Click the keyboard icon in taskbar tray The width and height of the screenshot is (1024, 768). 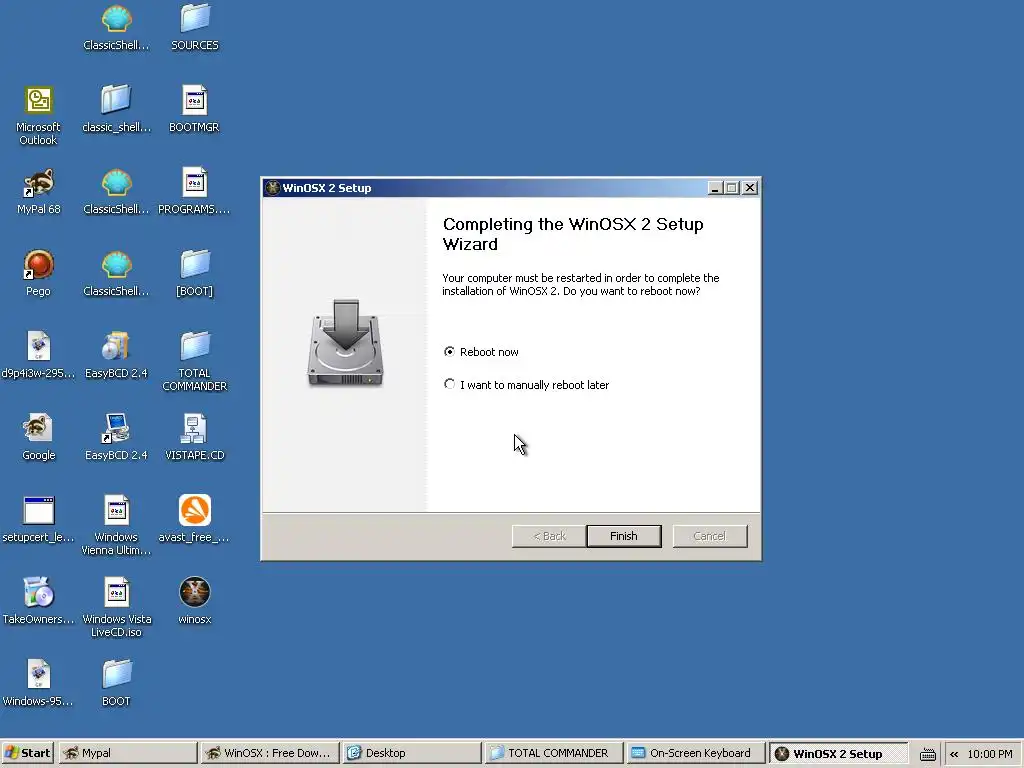coord(927,754)
